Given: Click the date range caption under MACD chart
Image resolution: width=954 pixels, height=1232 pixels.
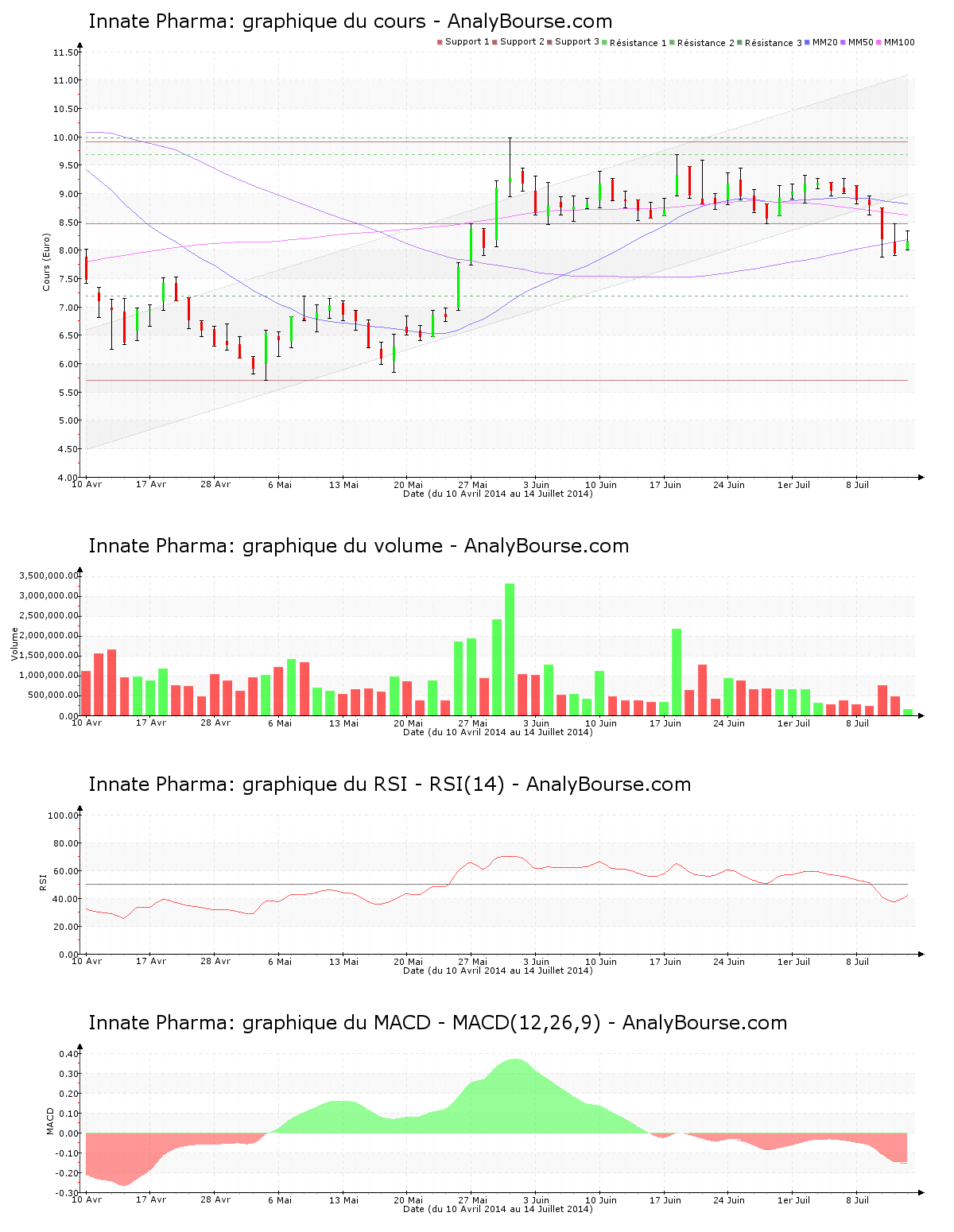Looking at the screenshot, I should 498,1209.
